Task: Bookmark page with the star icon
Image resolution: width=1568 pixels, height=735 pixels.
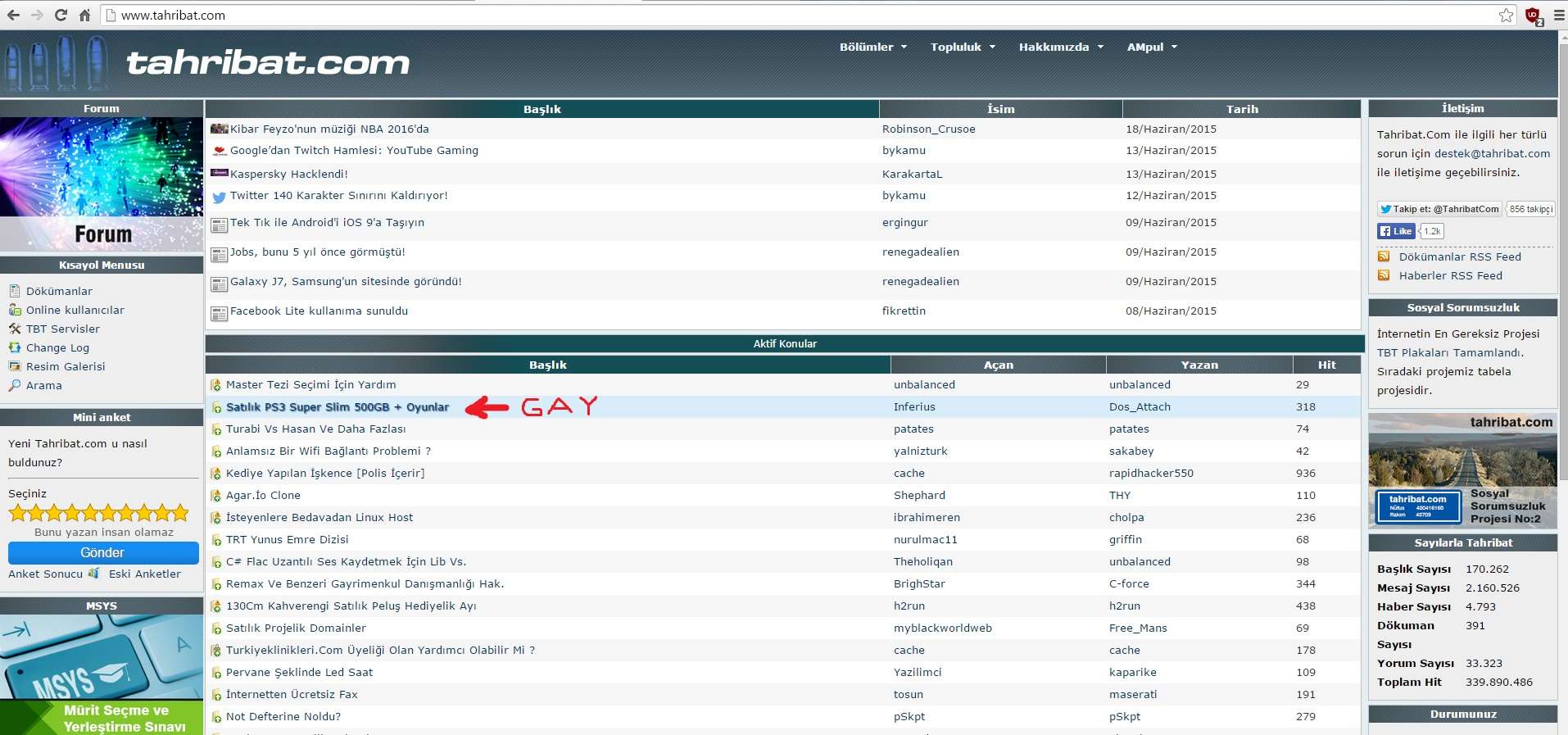Action: (x=1506, y=15)
